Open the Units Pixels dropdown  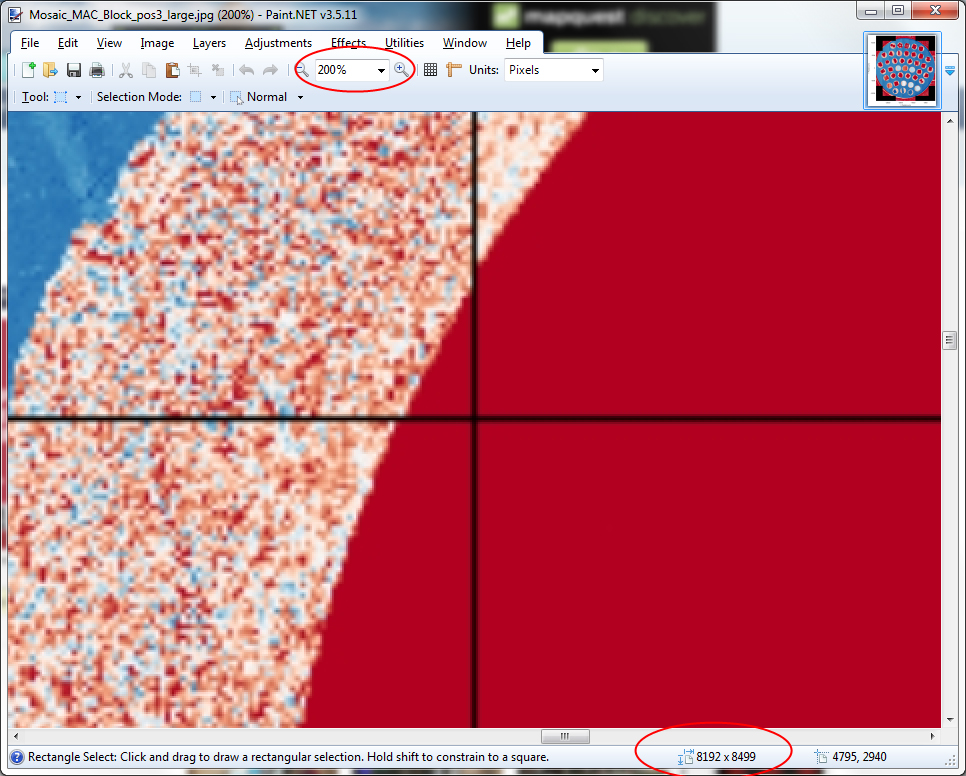point(595,71)
